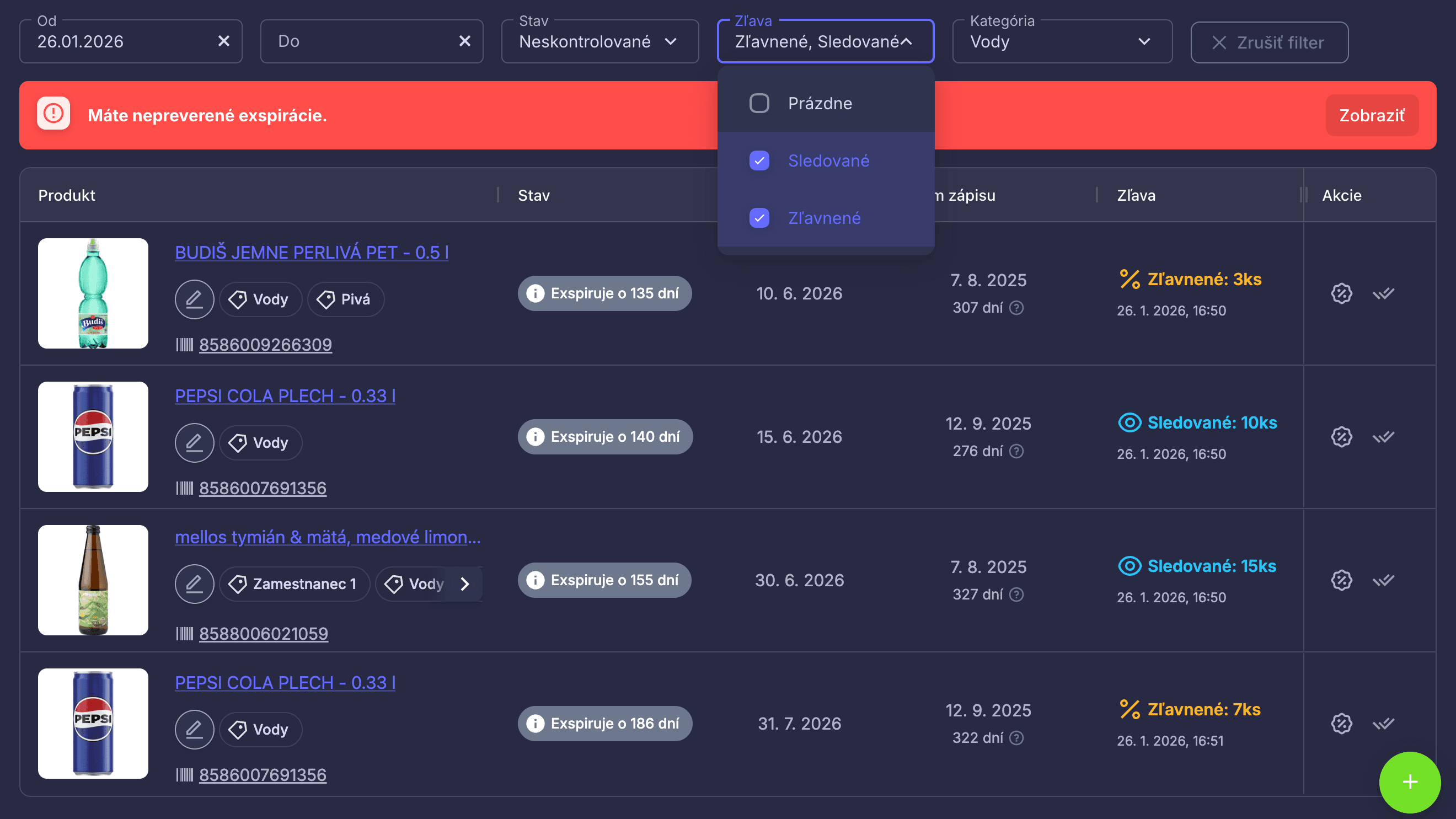Click Zrušiť filter button
This screenshot has width=1456, height=819.
[1269, 42]
